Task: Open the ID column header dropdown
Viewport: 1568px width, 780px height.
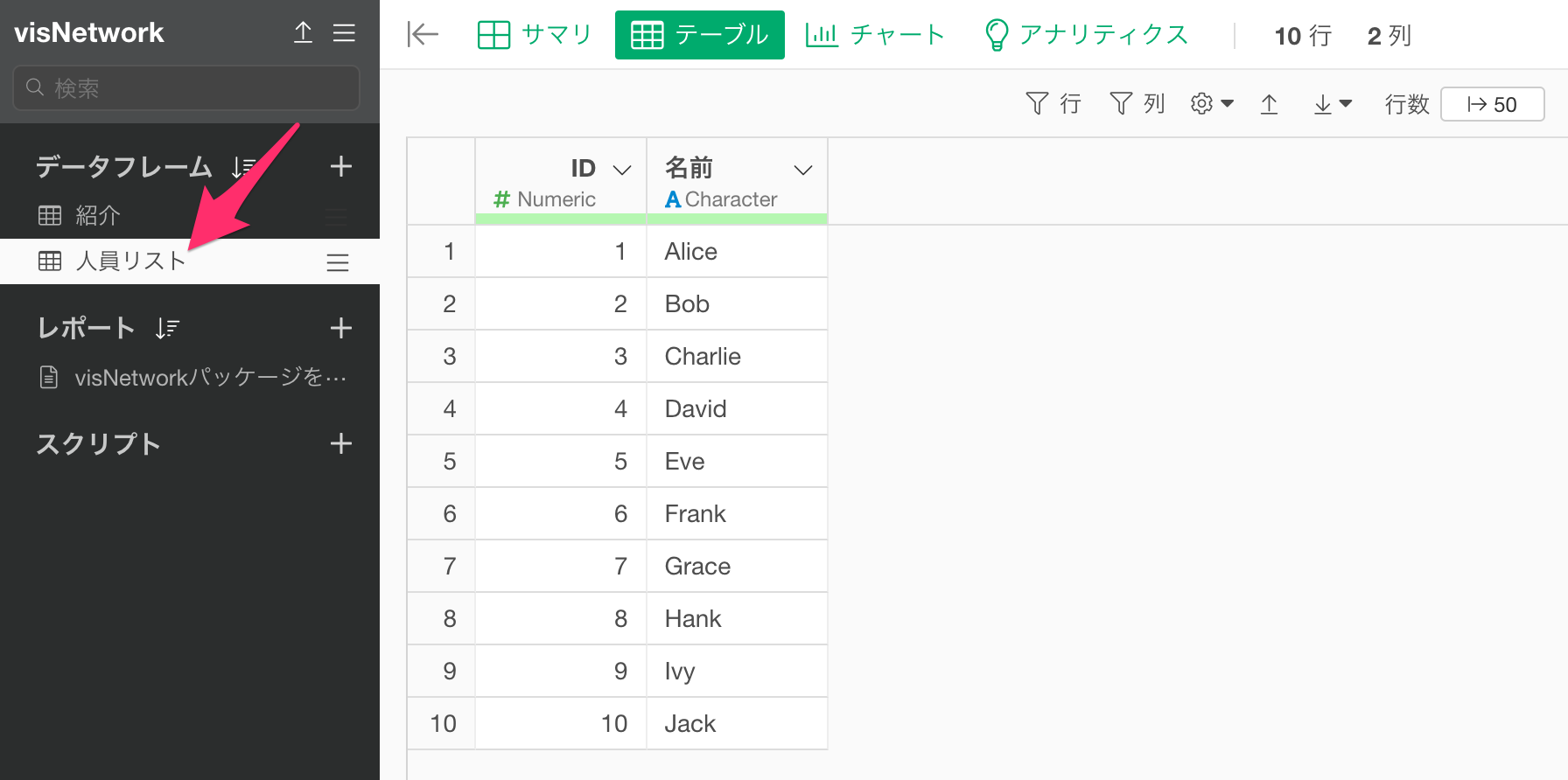Action: (x=622, y=170)
